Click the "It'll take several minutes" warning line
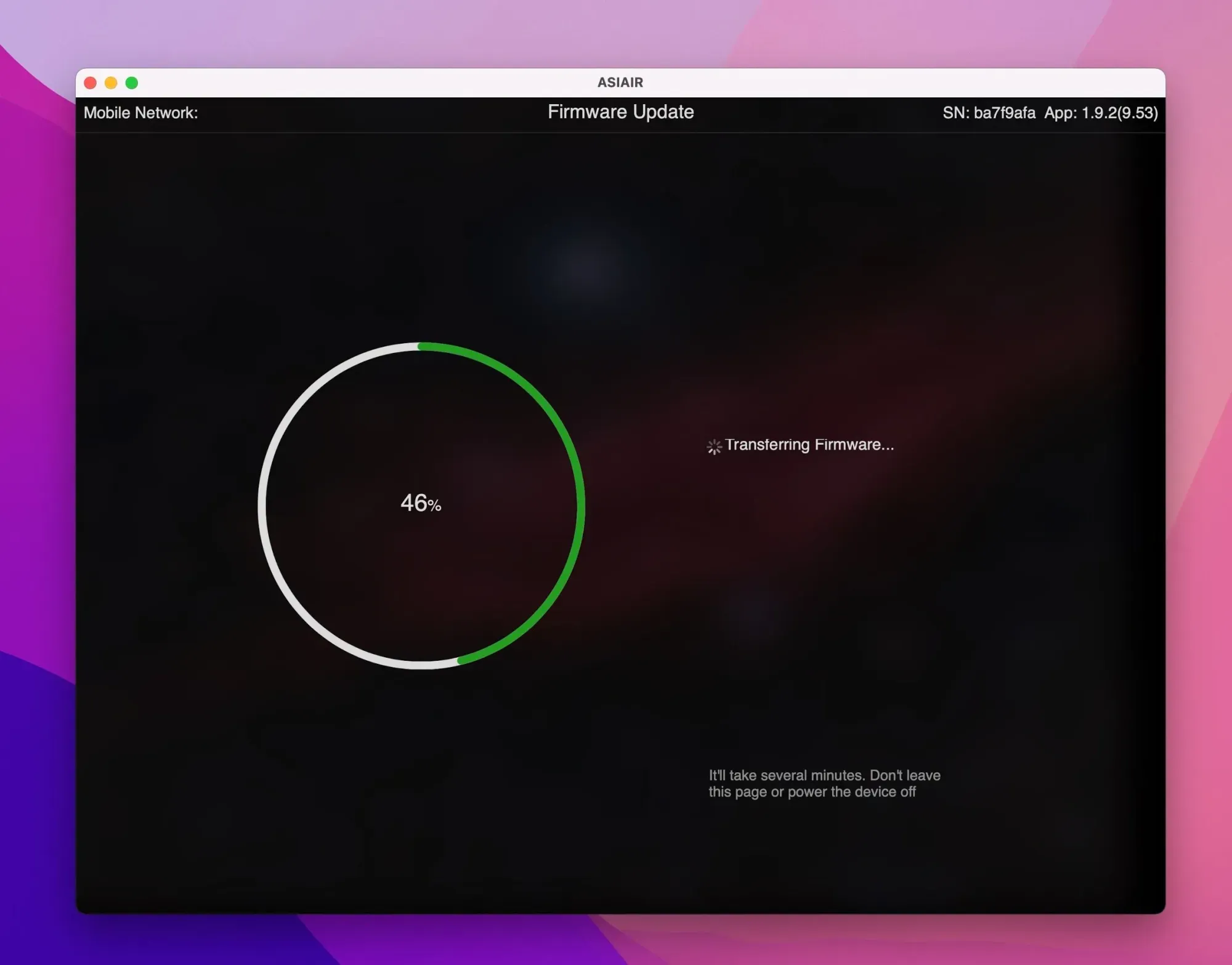The width and height of the screenshot is (1232, 965). point(824,775)
